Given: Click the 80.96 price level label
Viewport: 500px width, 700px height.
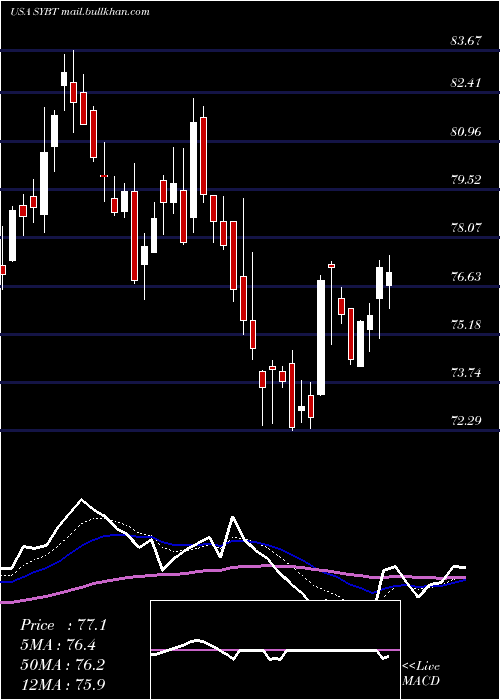Looking at the screenshot, I should 466,132.
